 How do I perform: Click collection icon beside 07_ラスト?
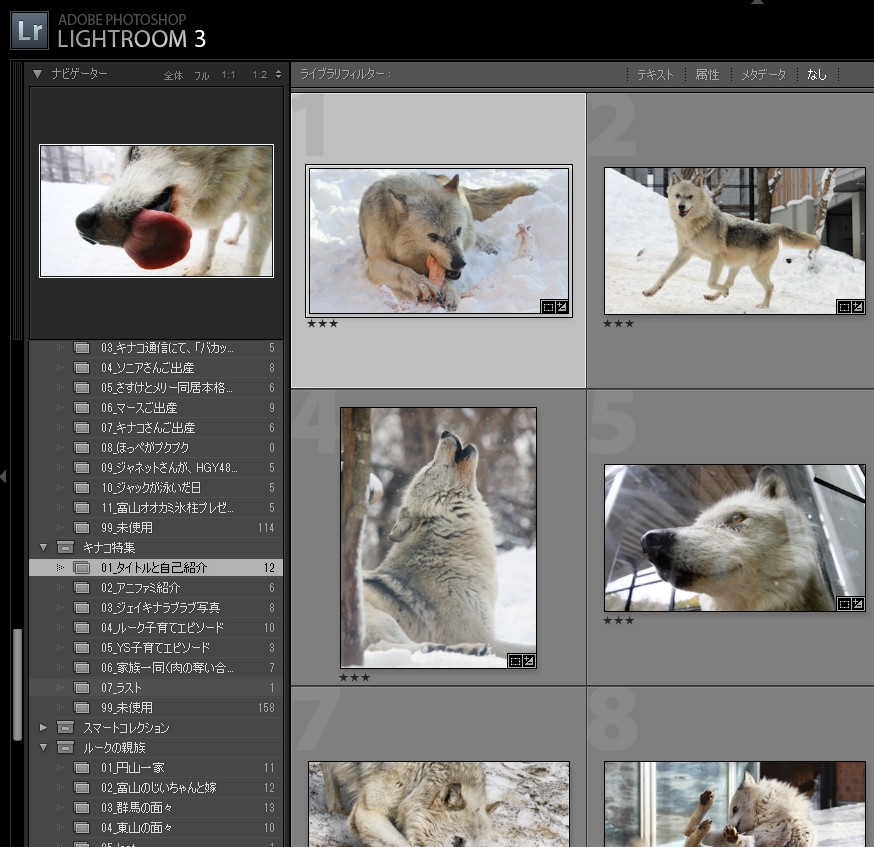pos(82,688)
